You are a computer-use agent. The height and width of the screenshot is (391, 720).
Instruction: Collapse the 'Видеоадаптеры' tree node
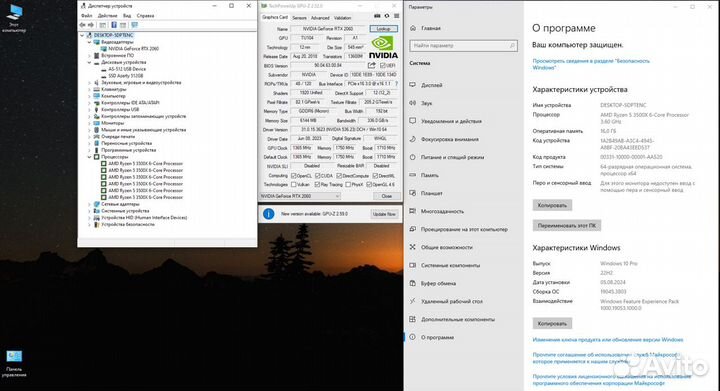(x=90, y=42)
